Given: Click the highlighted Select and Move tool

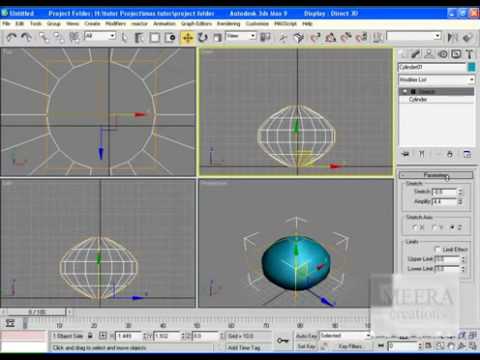Looking at the screenshot, I should [188, 38].
